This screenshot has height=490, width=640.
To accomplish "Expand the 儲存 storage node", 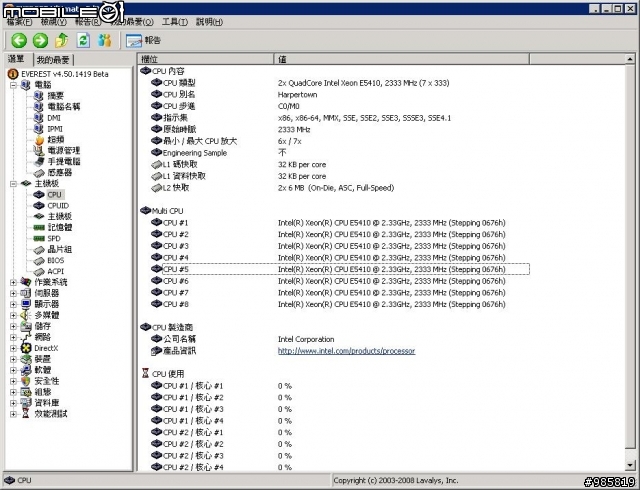I will 13,326.
